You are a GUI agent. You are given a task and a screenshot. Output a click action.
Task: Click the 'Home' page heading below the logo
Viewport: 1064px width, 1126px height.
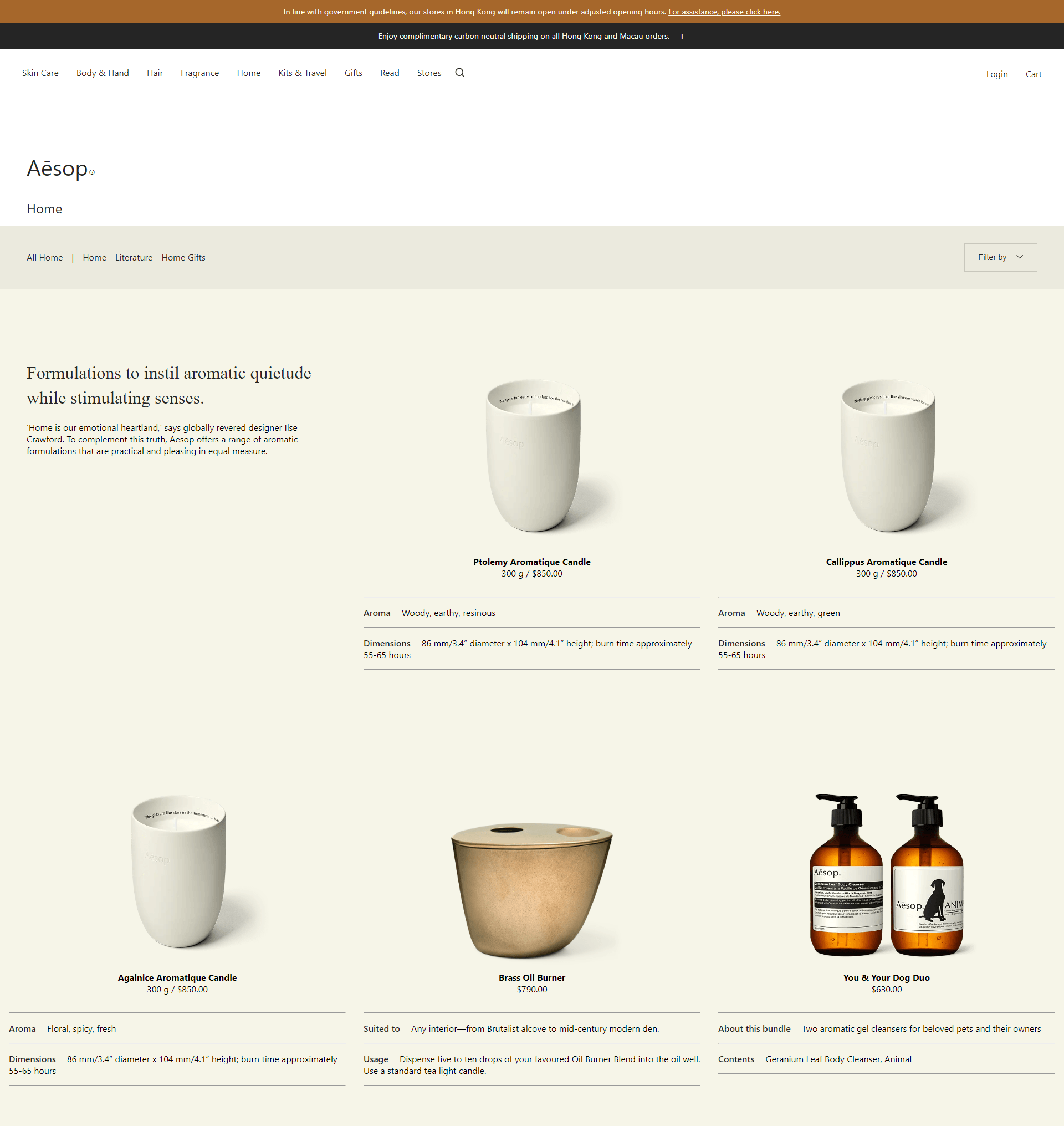click(x=44, y=209)
